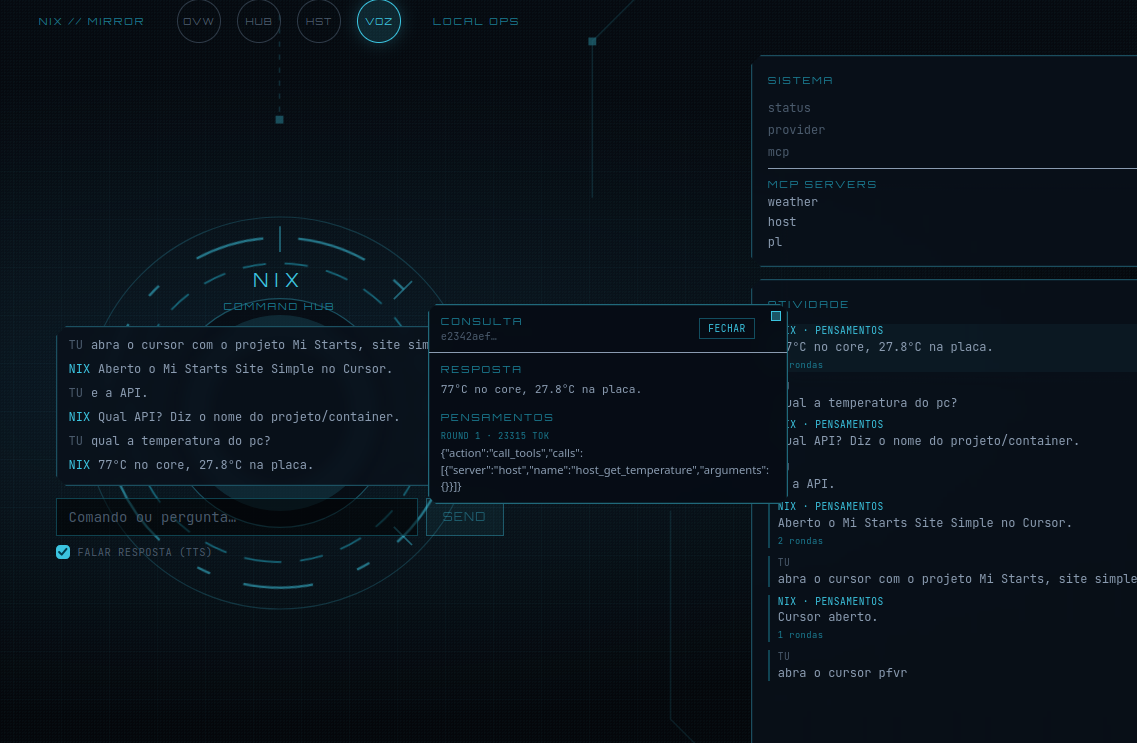Select the weather MCP server
The width and height of the screenshot is (1137, 743).
click(793, 202)
